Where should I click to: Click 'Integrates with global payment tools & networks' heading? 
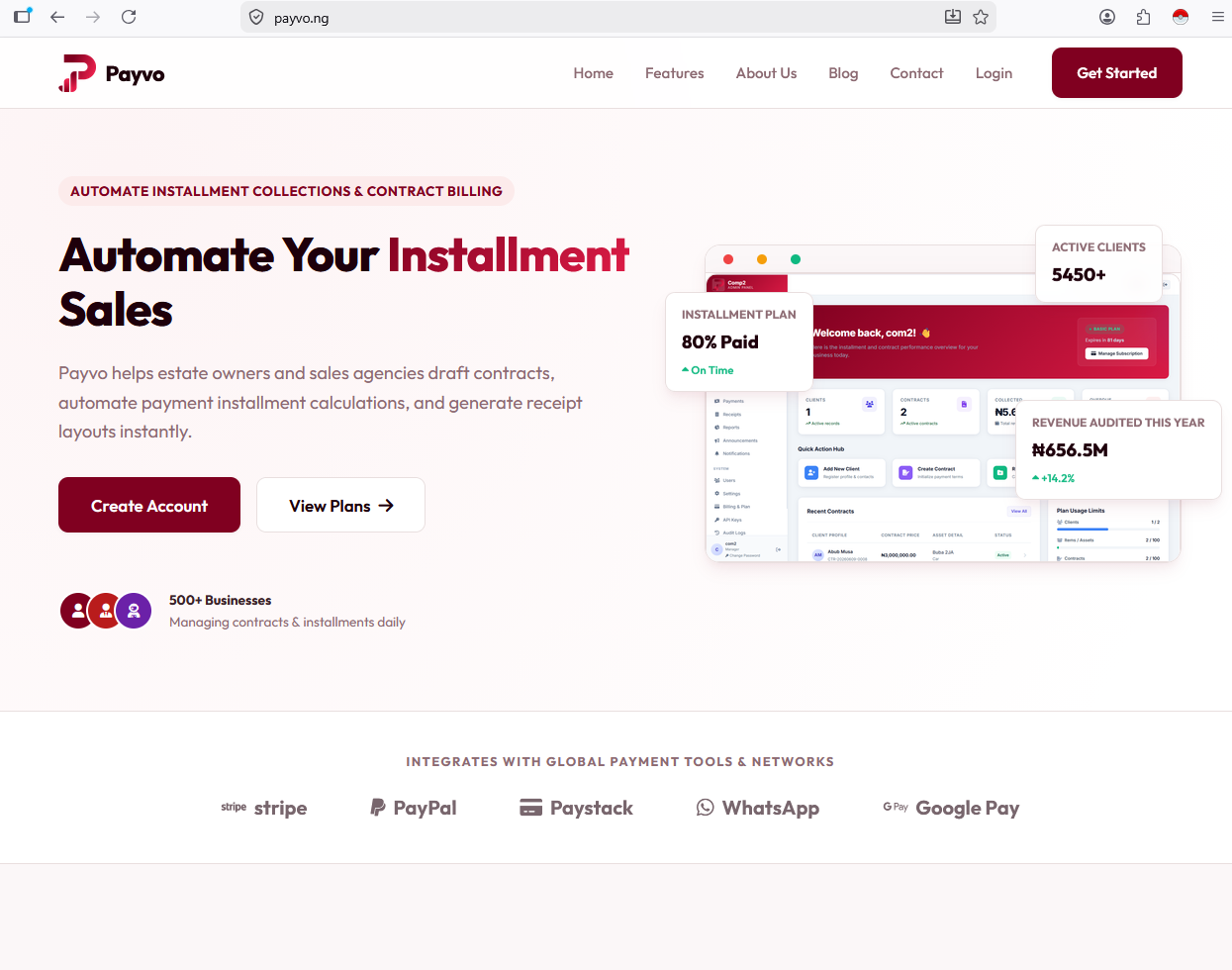pos(620,761)
